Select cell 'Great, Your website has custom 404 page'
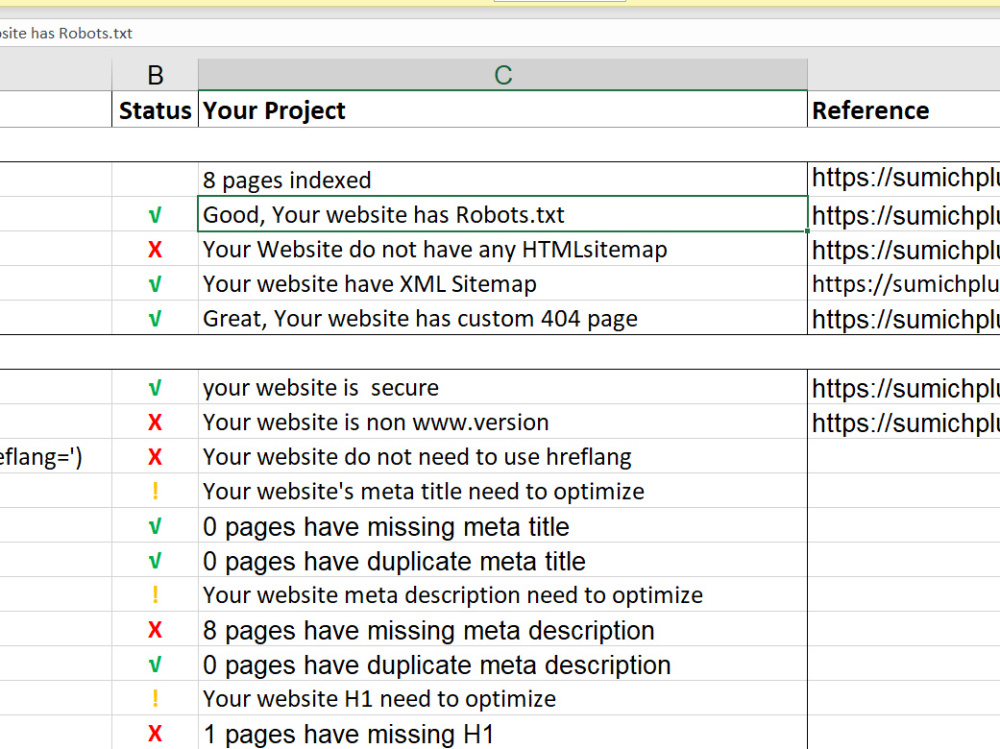The height and width of the screenshot is (749, 1000). pyautogui.click(x=503, y=318)
